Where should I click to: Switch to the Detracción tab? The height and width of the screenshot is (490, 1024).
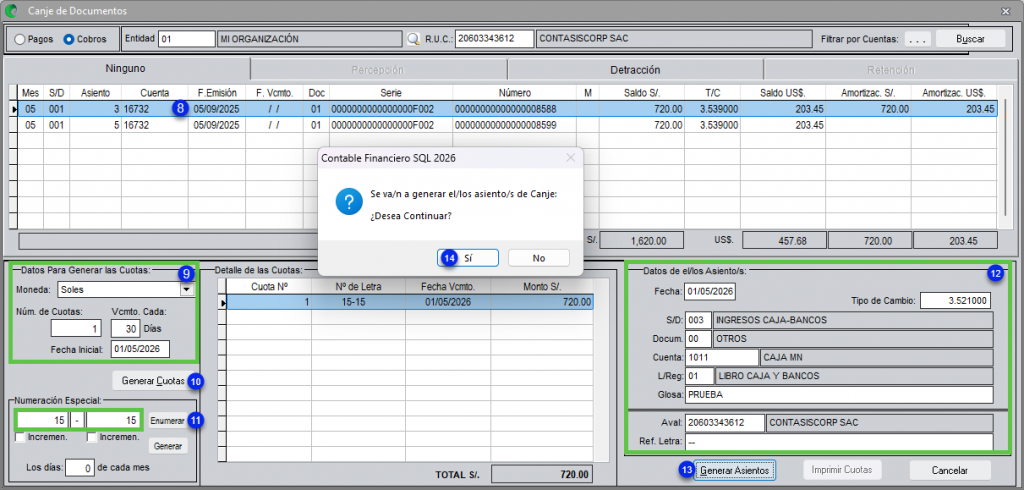(x=635, y=70)
